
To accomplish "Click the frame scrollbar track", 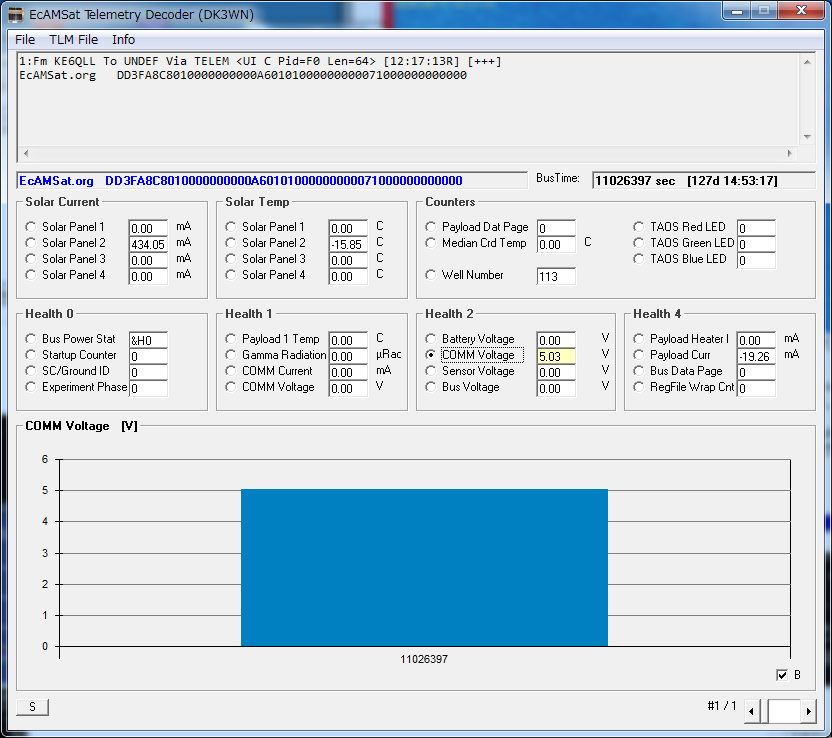I will (x=784, y=711).
